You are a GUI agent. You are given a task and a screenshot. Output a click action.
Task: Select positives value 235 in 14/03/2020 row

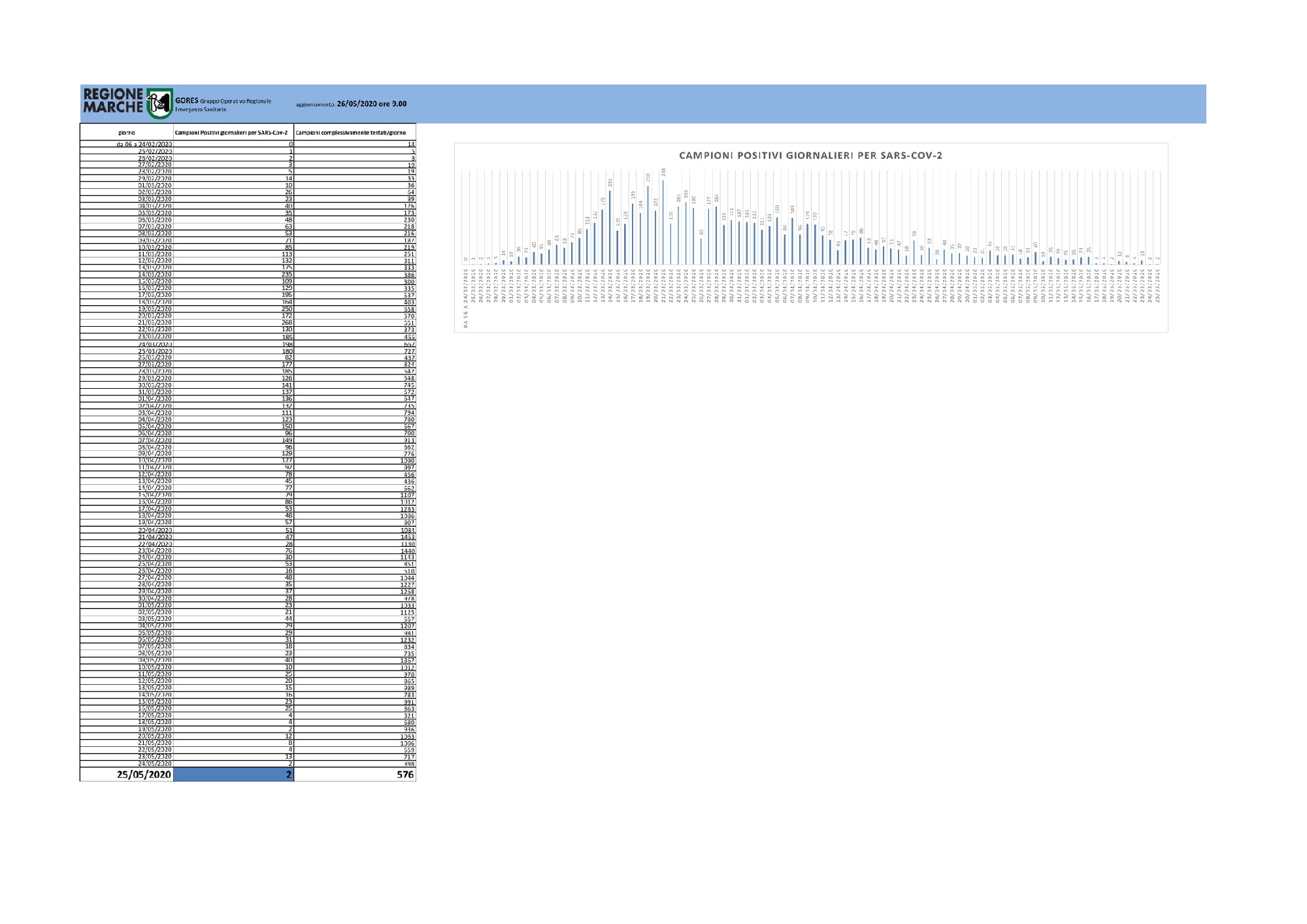pyautogui.click(x=287, y=274)
